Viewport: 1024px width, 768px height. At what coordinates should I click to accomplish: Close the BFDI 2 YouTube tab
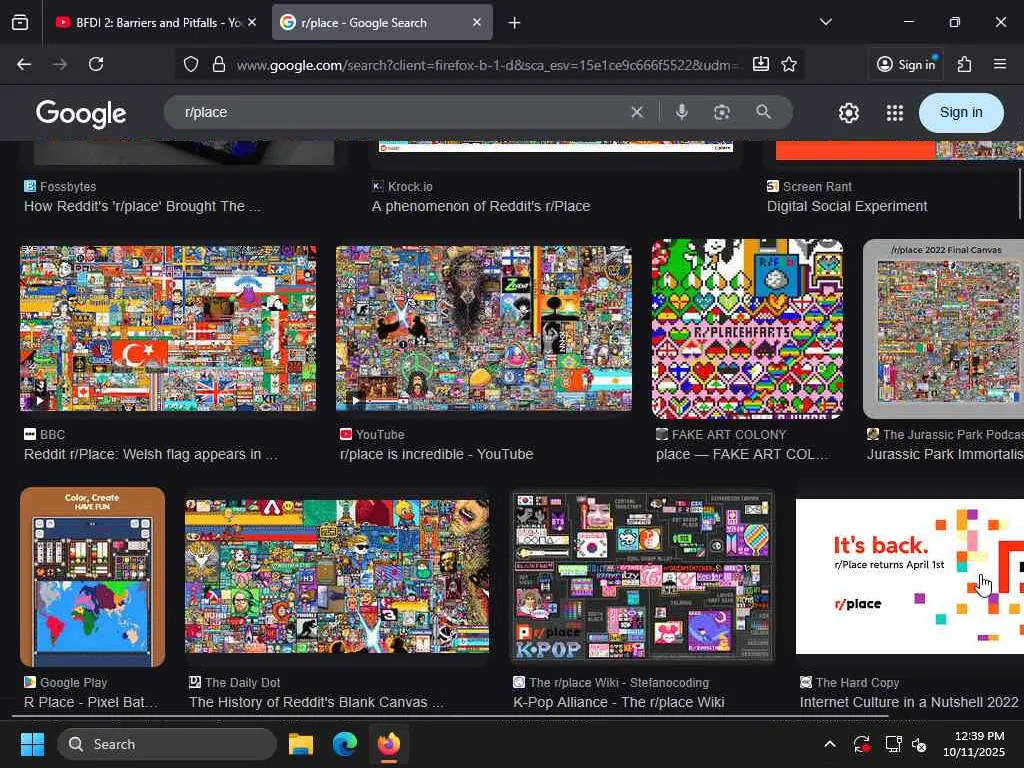(x=252, y=22)
